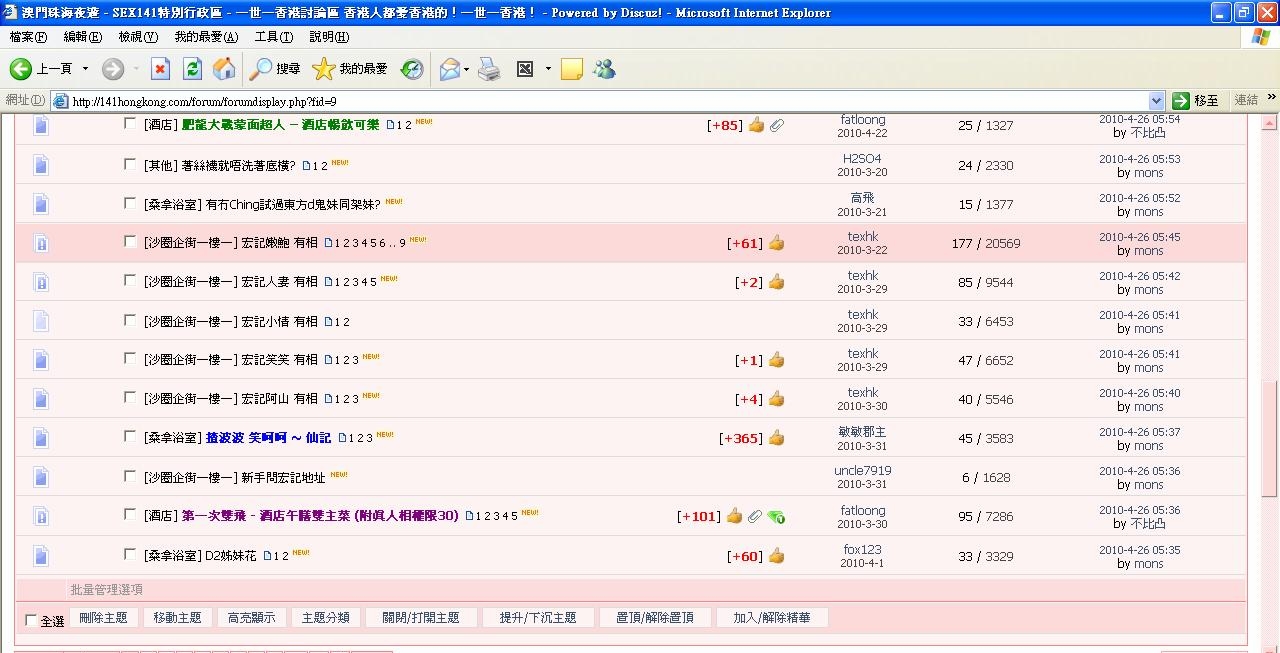Check the box for uncle7919's thread row
Screen dimensions: 1280x653
tap(130, 476)
